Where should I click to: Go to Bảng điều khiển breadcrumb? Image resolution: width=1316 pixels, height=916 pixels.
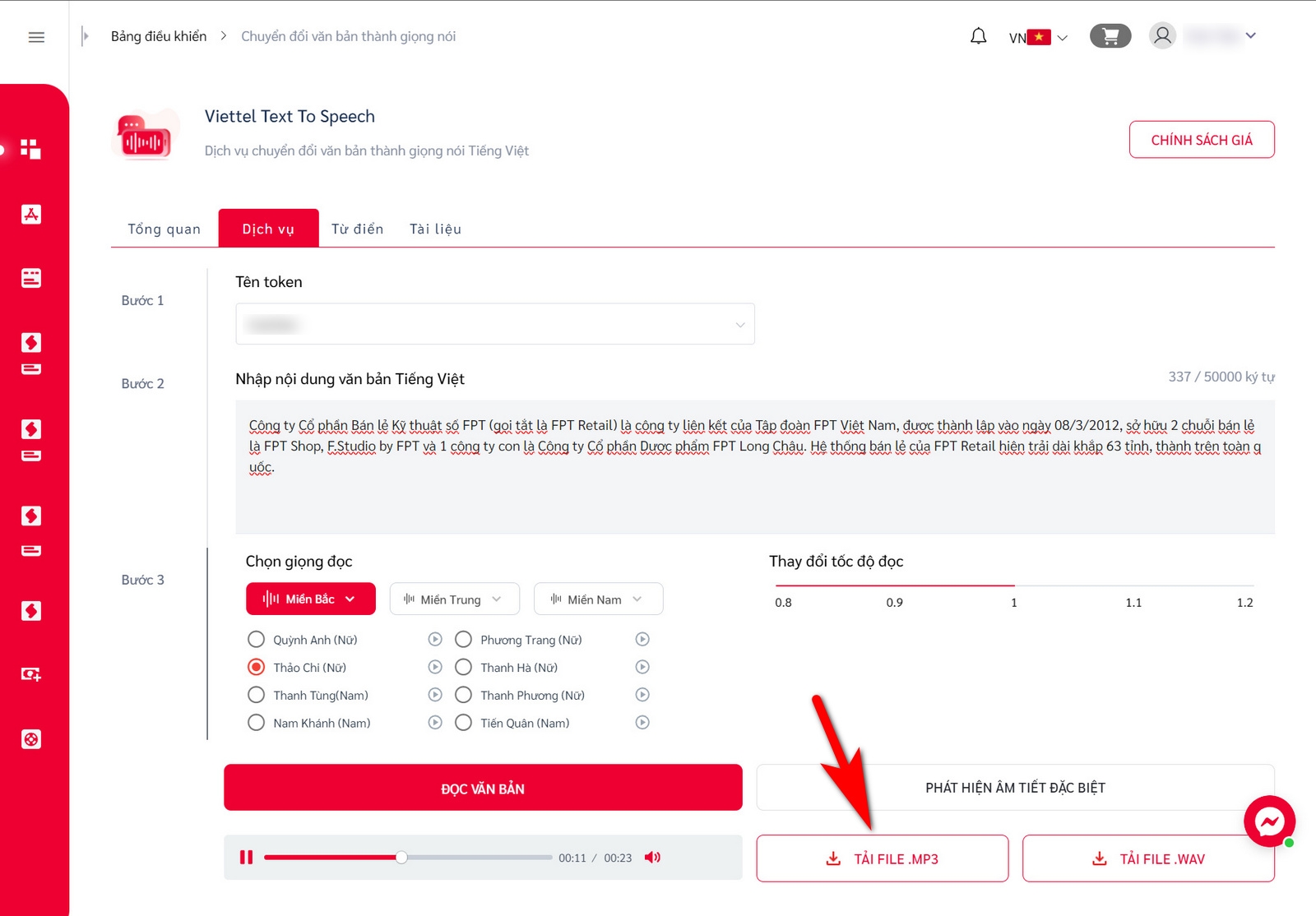coord(159,36)
